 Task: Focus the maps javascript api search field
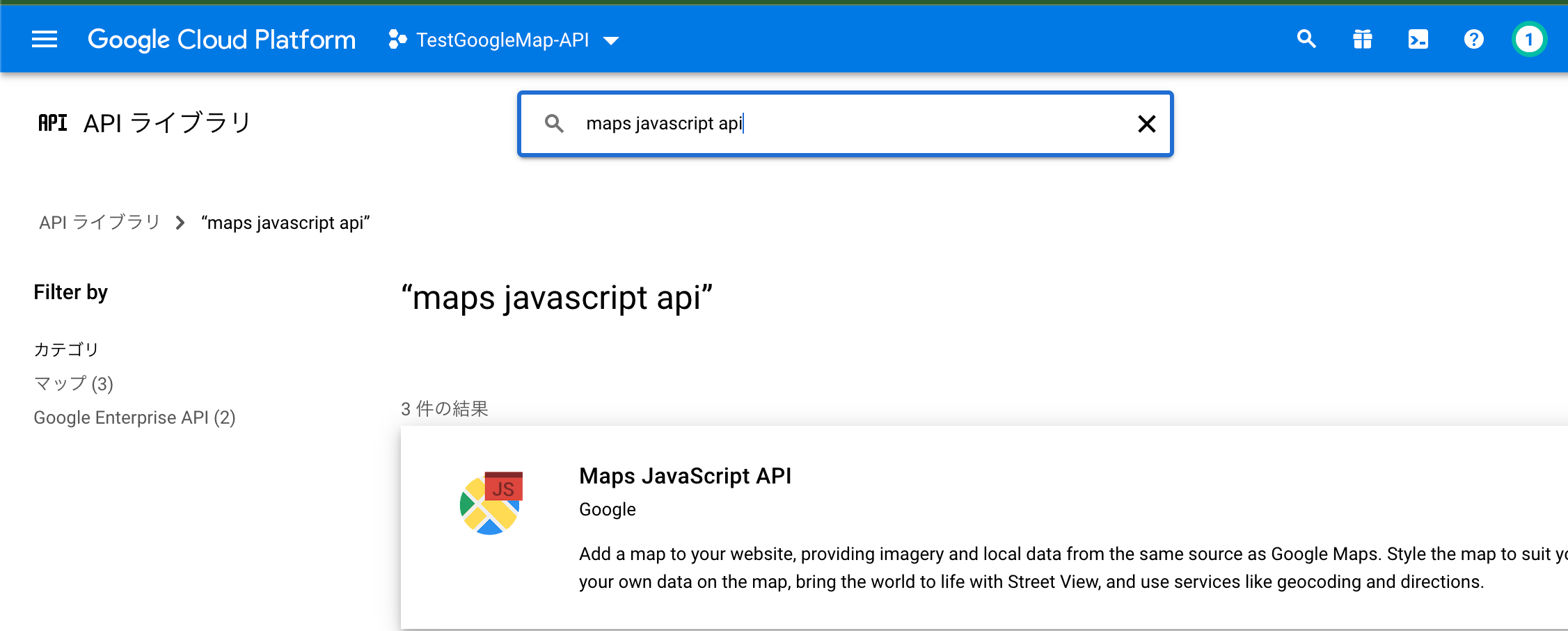845,124
